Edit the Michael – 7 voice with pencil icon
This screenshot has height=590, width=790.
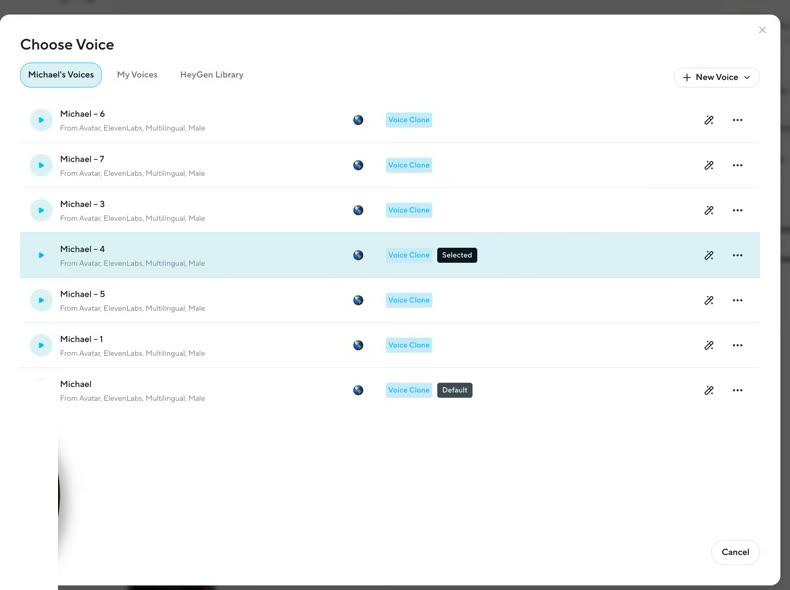709,165
